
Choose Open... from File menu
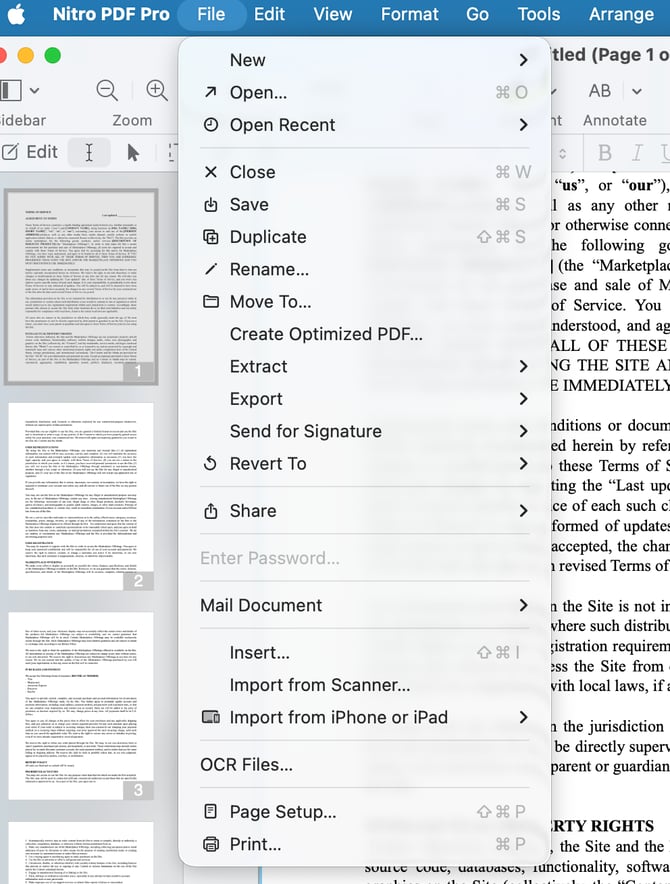point(364,92)
